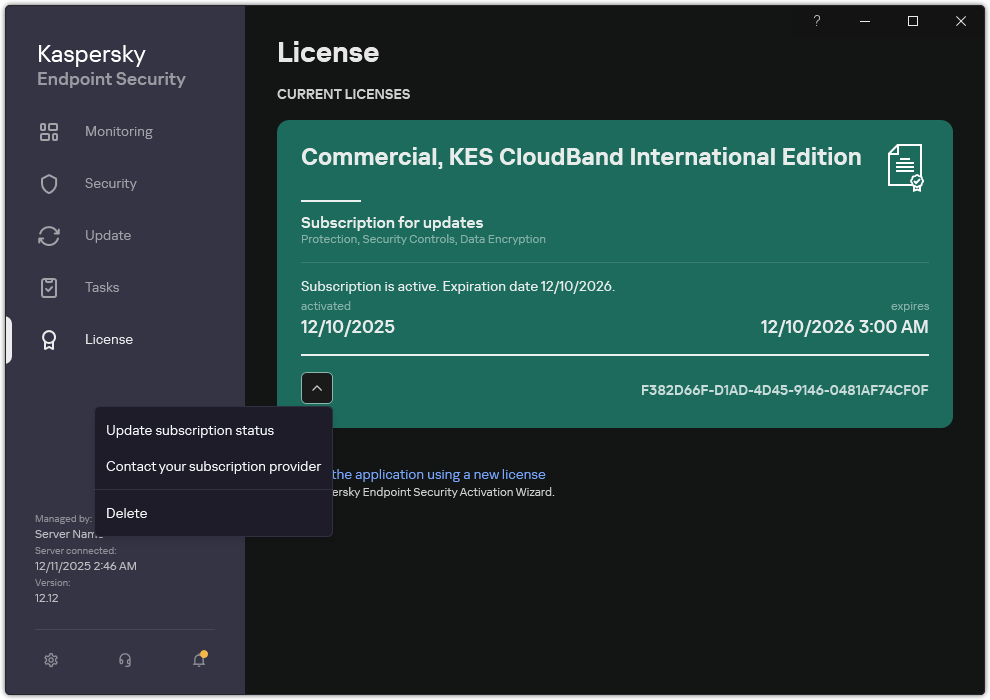Screen dimensions: 990x700
Task: Select the Security shield icon
Action: click(49, 183)
